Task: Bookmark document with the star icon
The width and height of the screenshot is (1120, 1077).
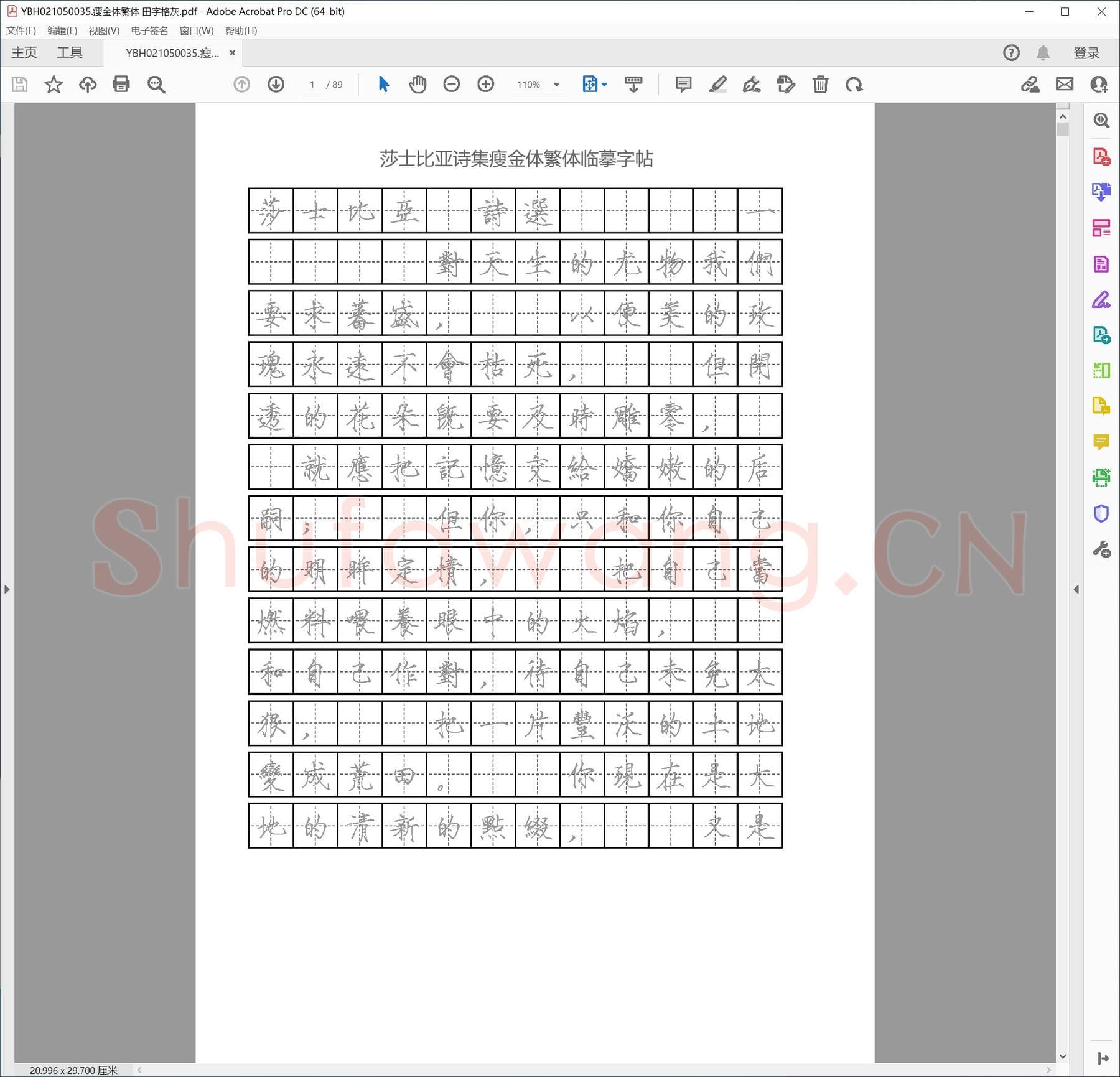Action: [54, 84]
